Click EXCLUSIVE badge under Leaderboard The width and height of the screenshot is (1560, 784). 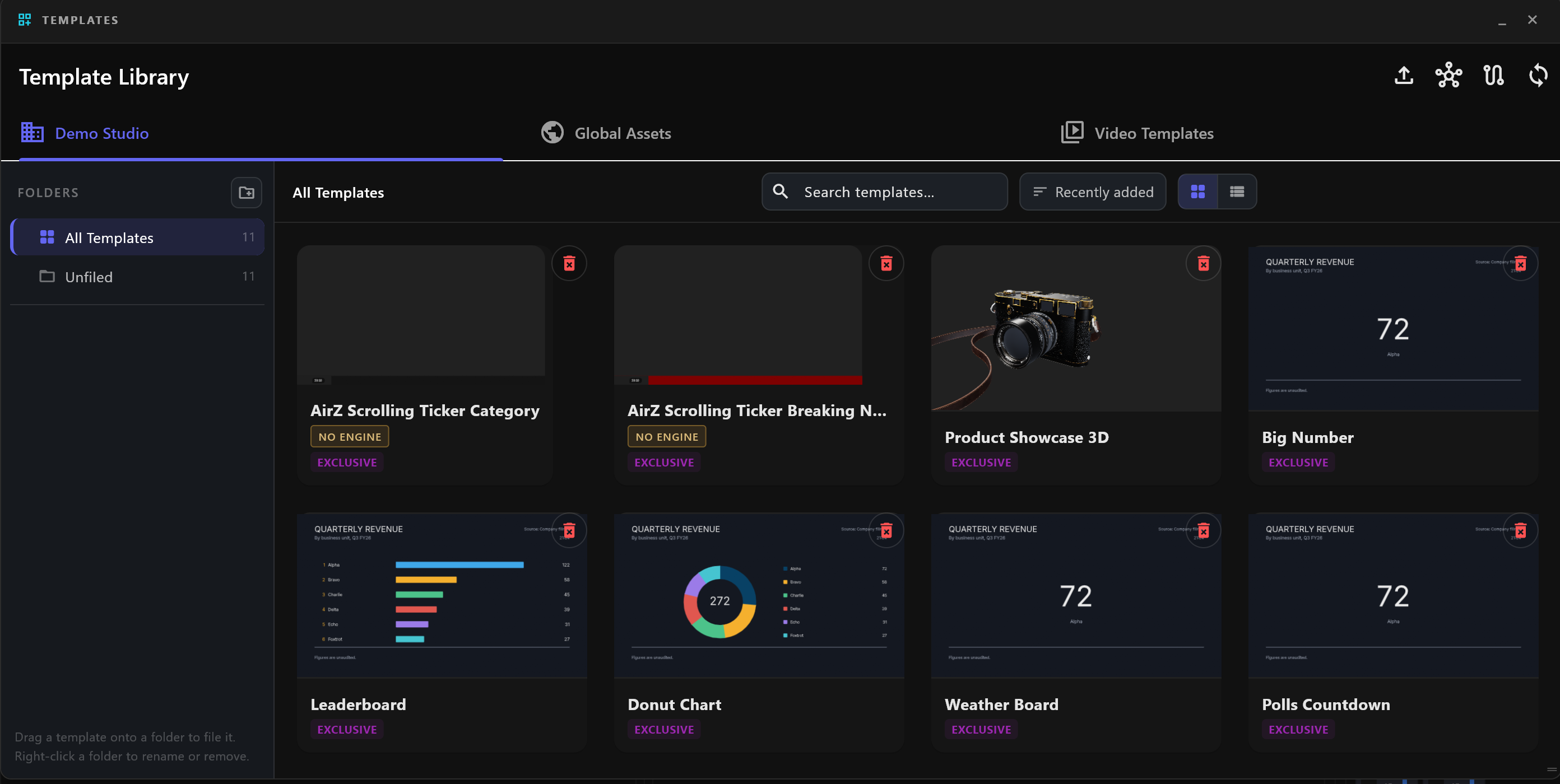tap(347, 730)
